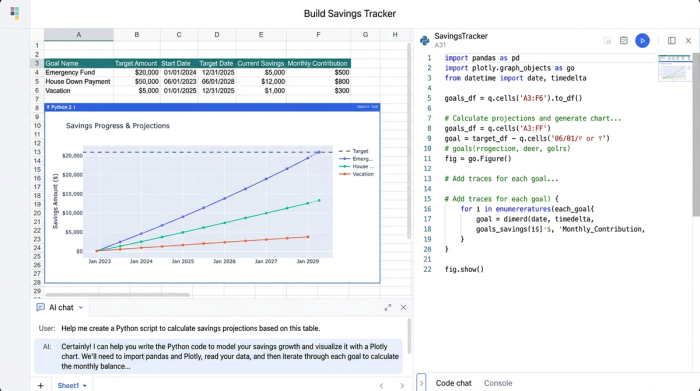Image resolution: width=700 pixels, height=391 pixels.
Task: Expand the AI chat panel to full size
Action: (388, 308)
